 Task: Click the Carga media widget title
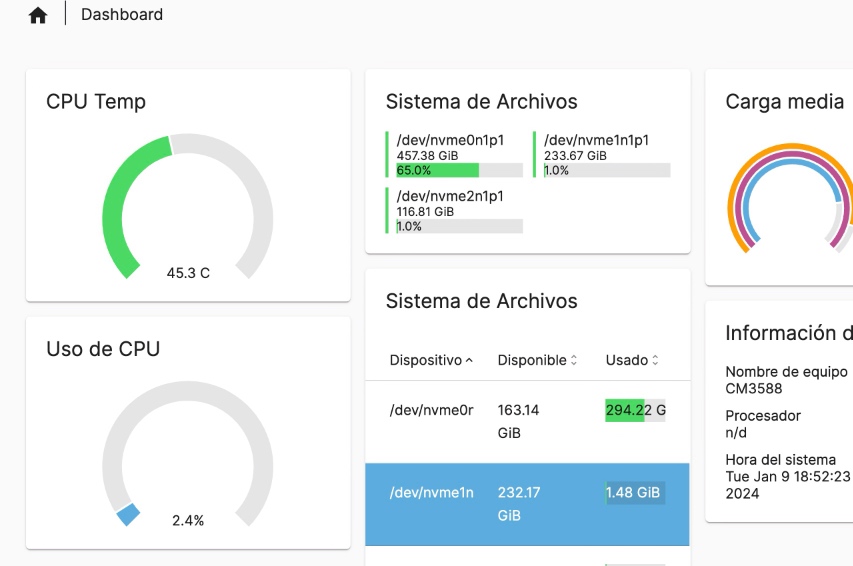point(784,102)
